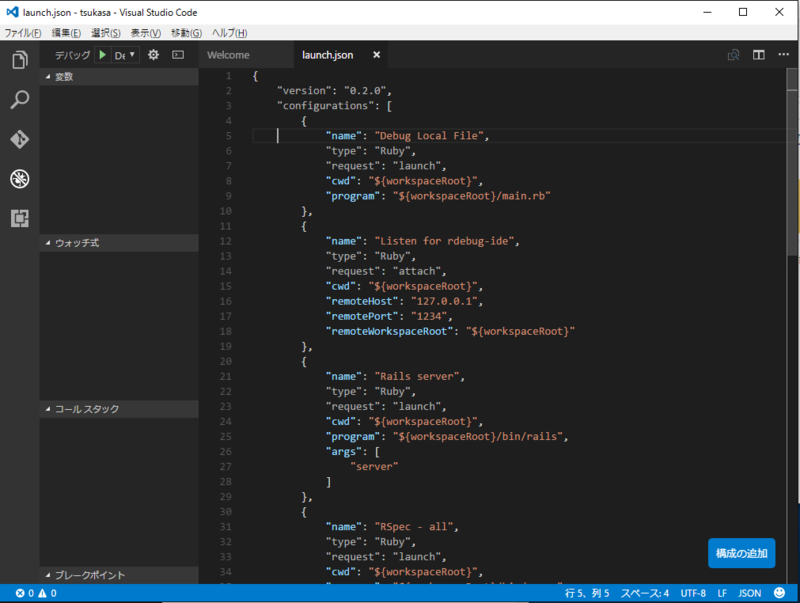Split the editor with the split icon
This screenshot has width=800, height=603.
[759, 55]
